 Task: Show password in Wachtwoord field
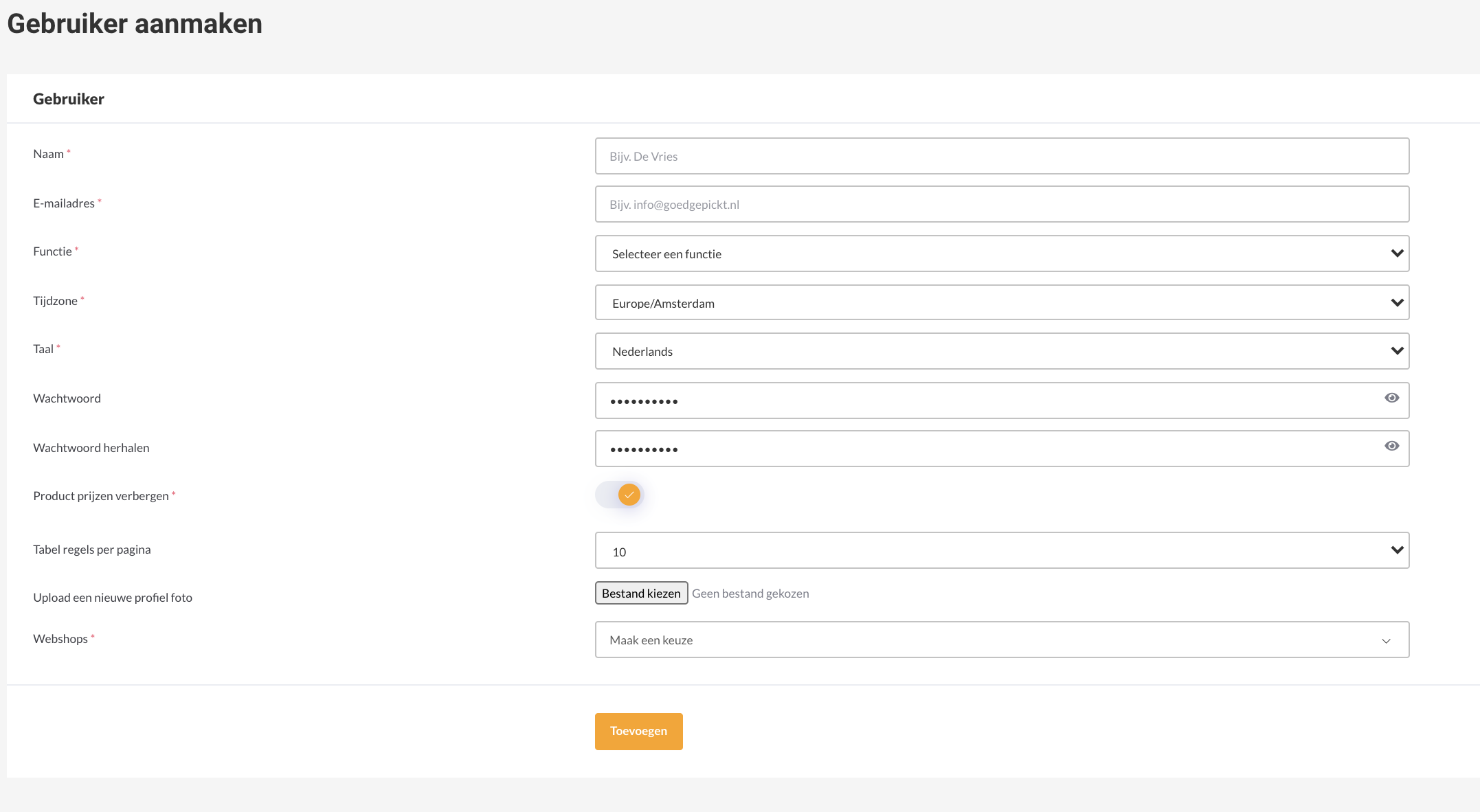click(1391, 398)
